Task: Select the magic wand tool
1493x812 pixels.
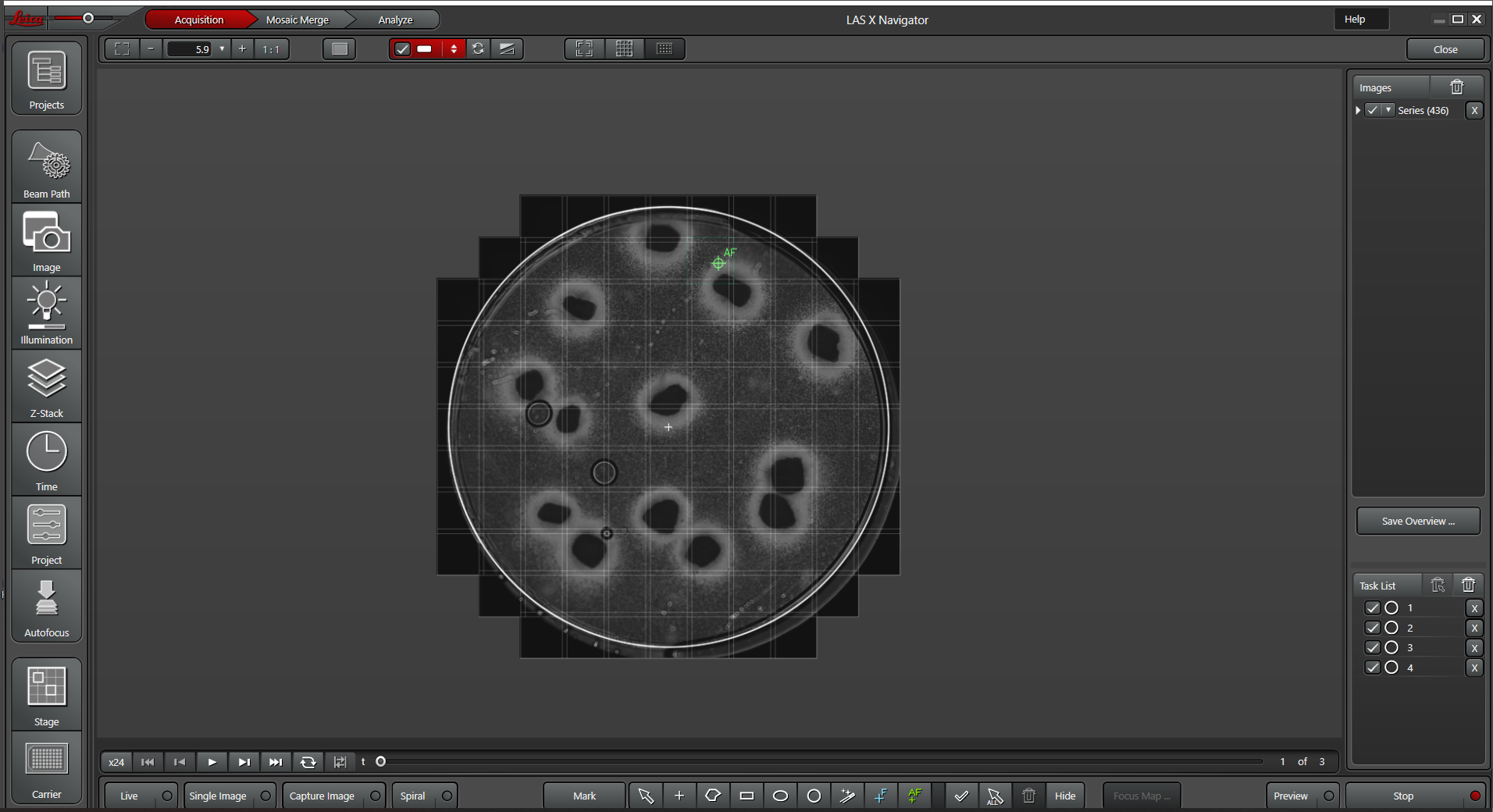Action: tap(847, 796)
